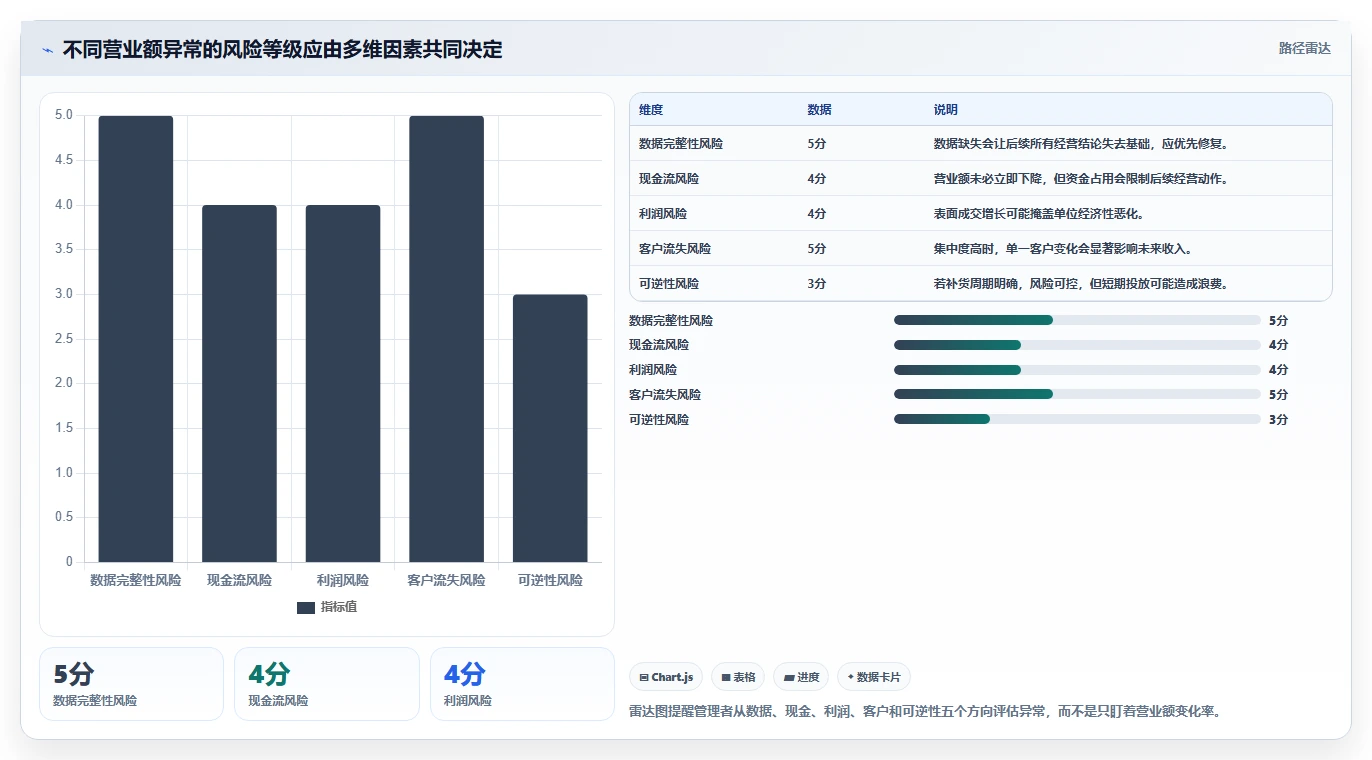Click the 利润风险 progress bar

pos(1077,370)
